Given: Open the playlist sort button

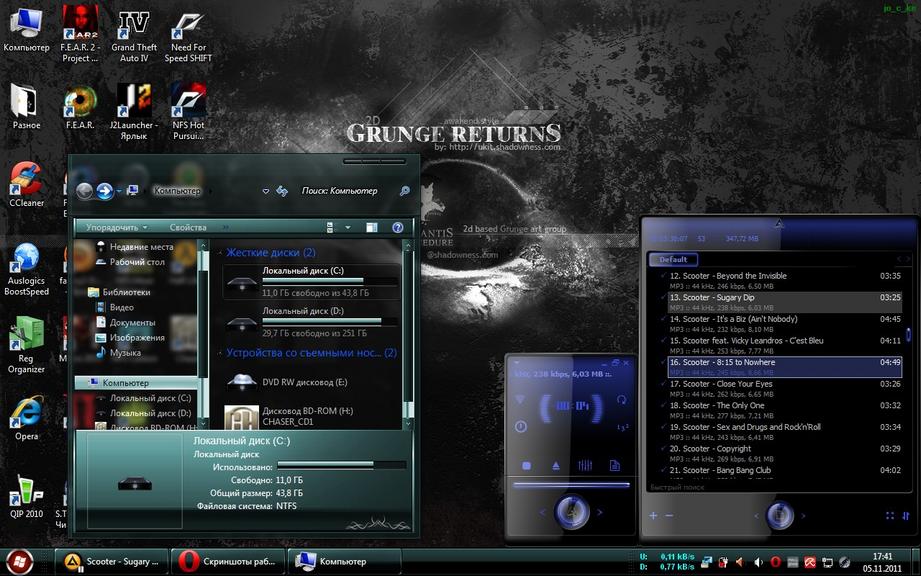Looking at the screenshot, I should (x=905, y=516).
